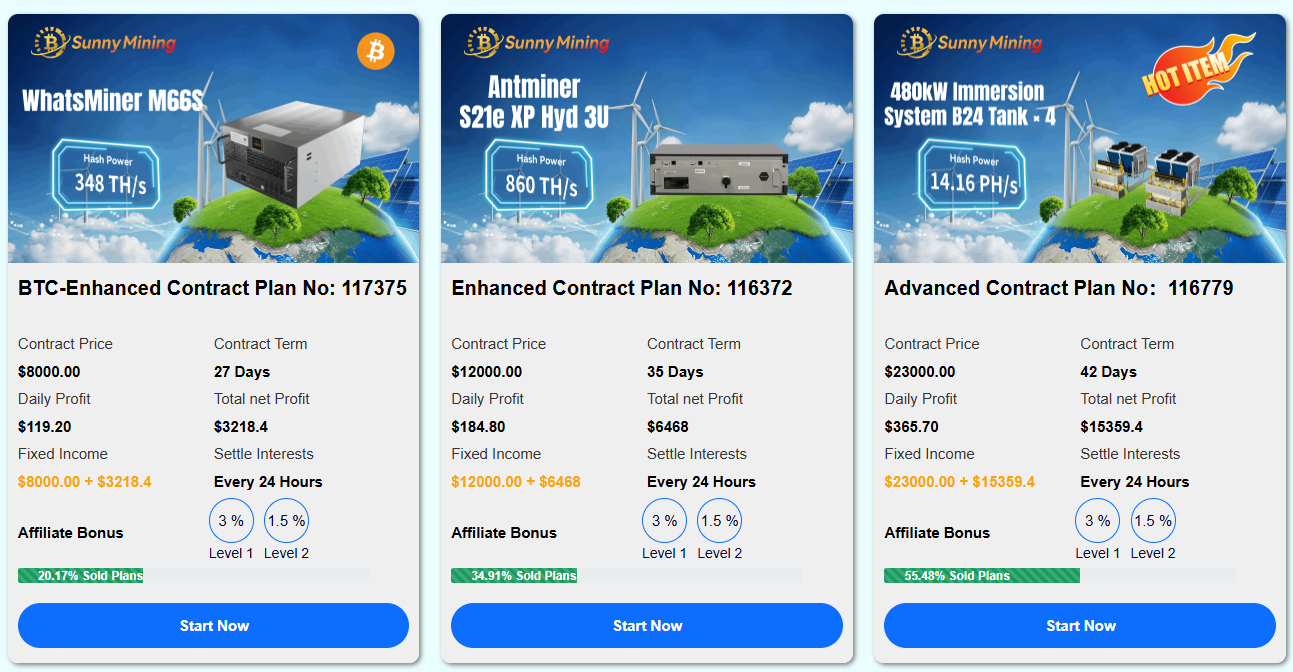Click the 3% Level 1 circle in plan 117375
Screen dimensions: 1293x672
(x=231, y=521)
